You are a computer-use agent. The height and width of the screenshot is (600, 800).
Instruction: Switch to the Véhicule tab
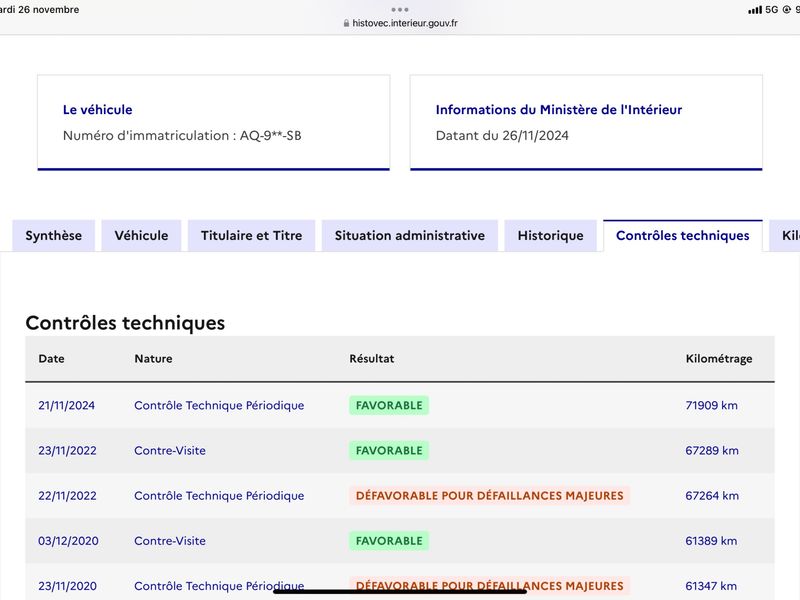tap(141, 236)
